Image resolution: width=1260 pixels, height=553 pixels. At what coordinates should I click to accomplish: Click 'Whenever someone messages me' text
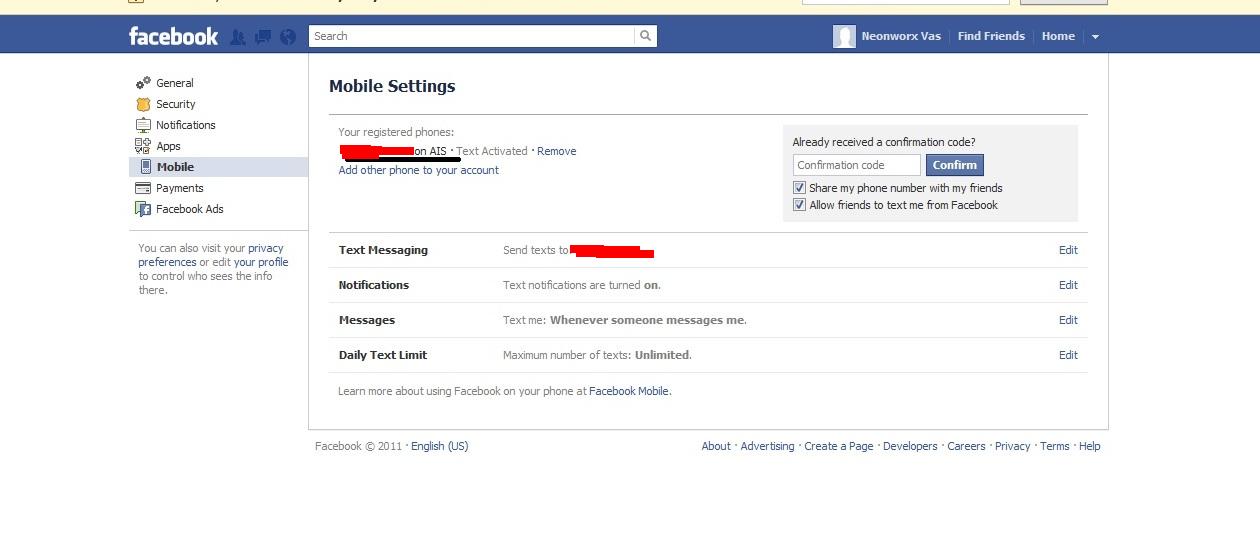click(x=648, y=320)
